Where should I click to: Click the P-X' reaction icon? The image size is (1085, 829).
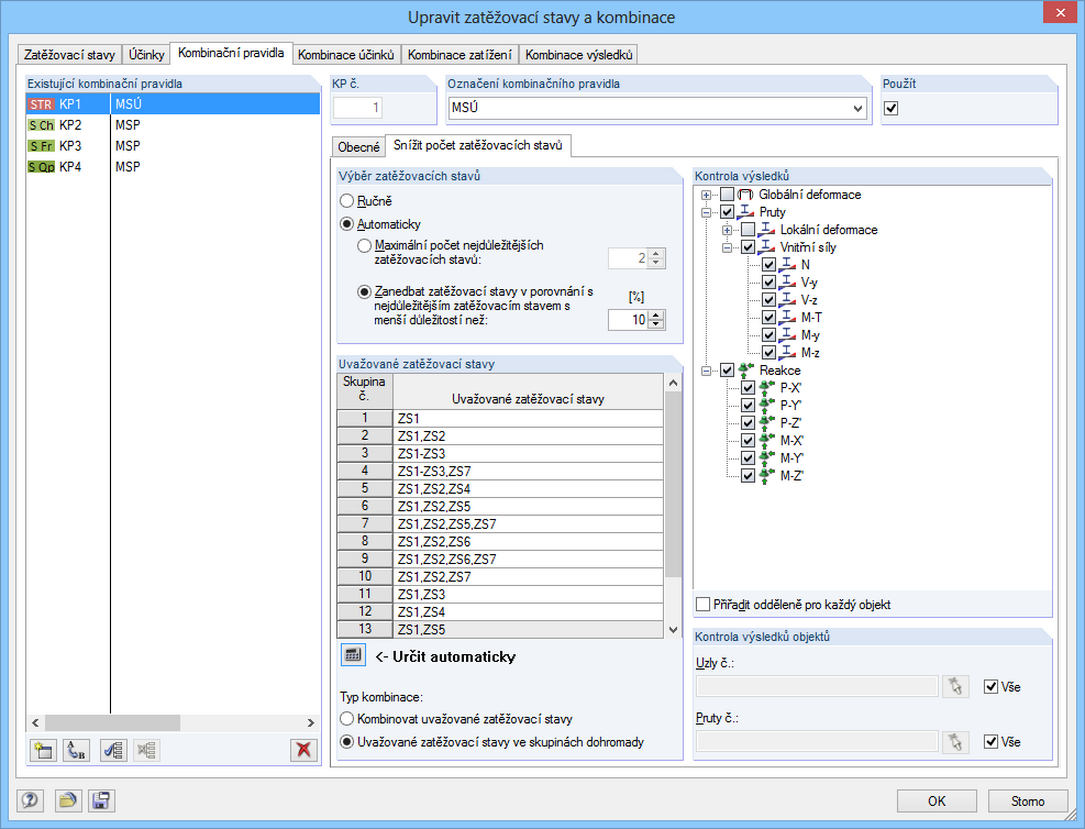(767, 388)
